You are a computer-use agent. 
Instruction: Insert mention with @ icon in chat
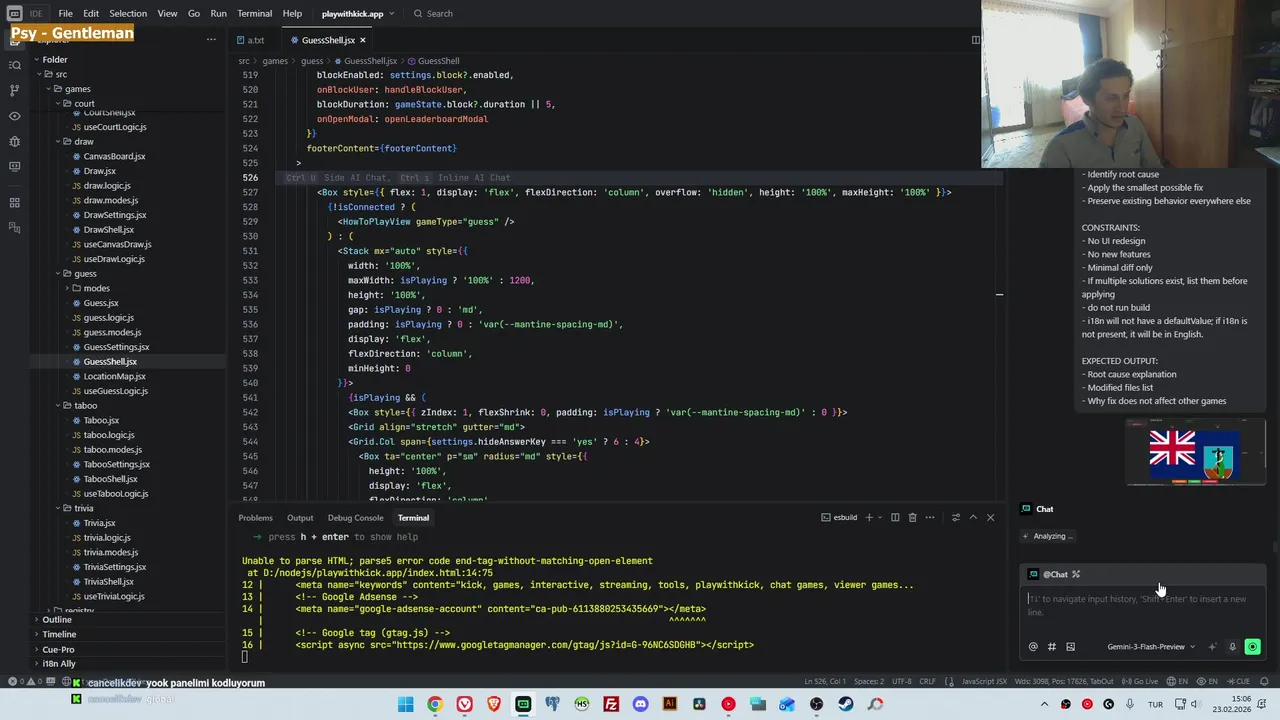click(1033, 647)
